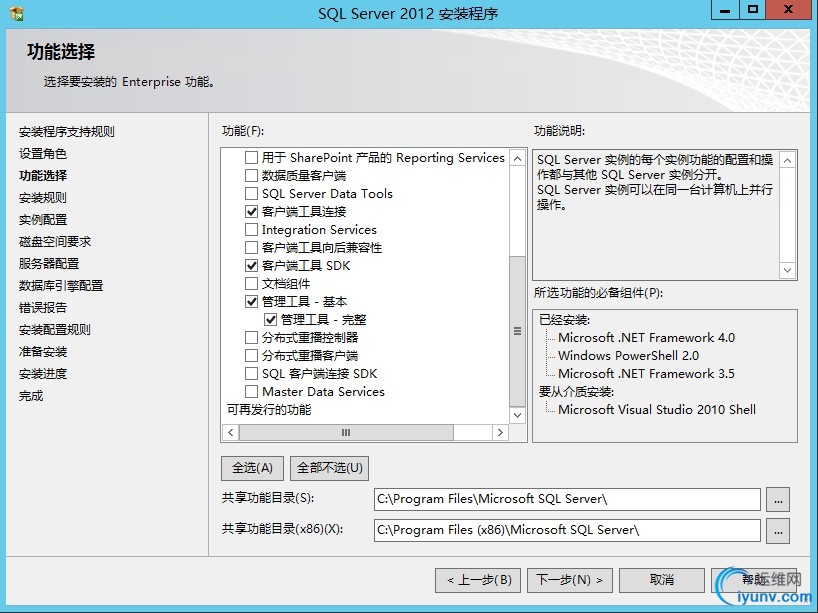Select 完成 step in sidebar
This screenshot has width=818, height=613.
(31, 396)
